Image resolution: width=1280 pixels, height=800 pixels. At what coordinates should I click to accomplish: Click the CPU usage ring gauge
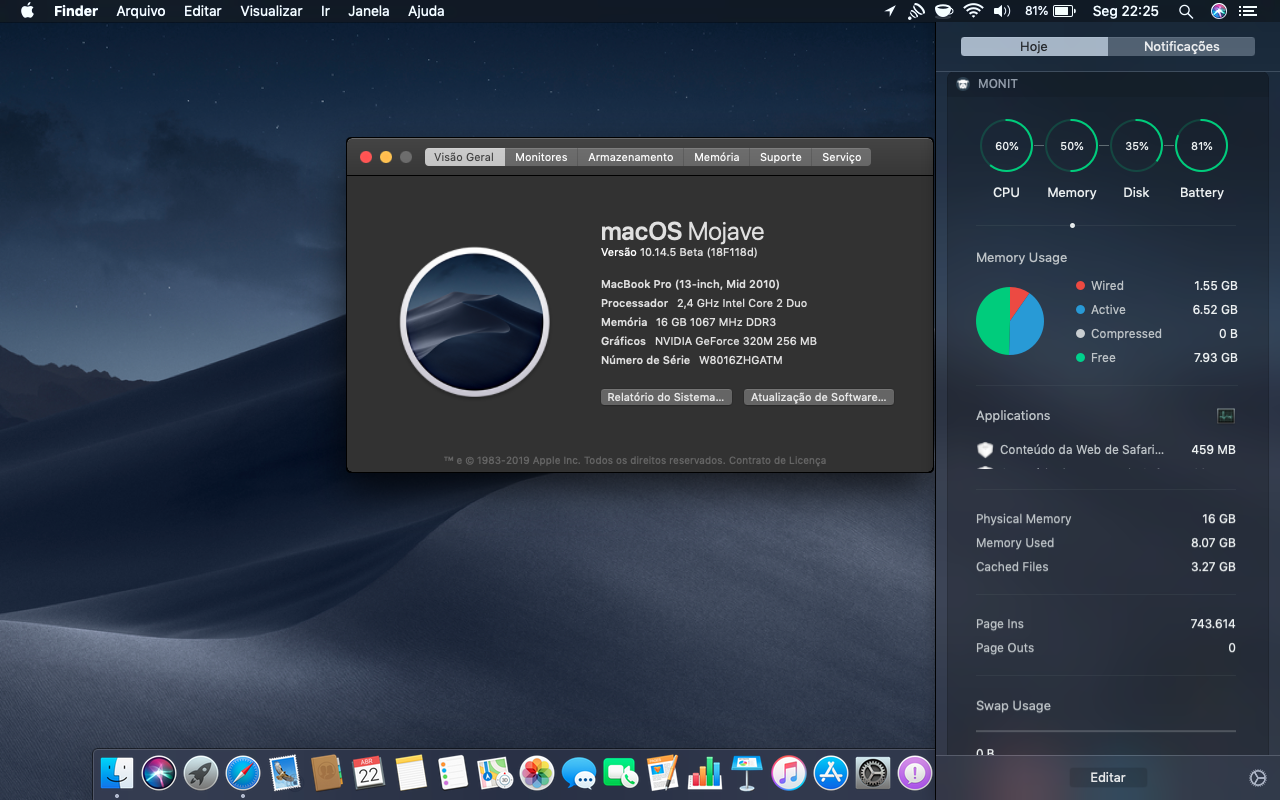click(1006, 146)
